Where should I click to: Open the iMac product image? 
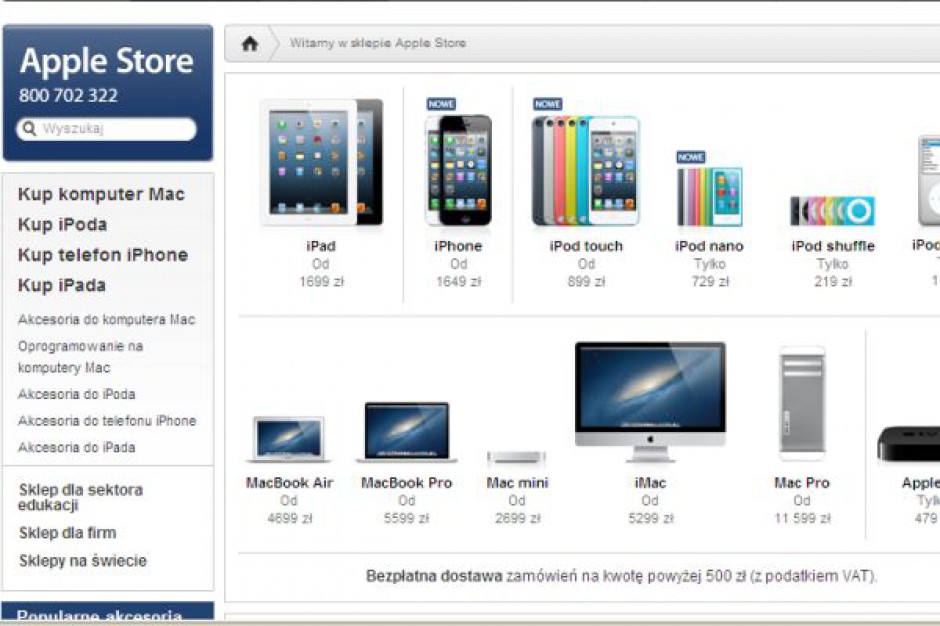coord(650,402)
